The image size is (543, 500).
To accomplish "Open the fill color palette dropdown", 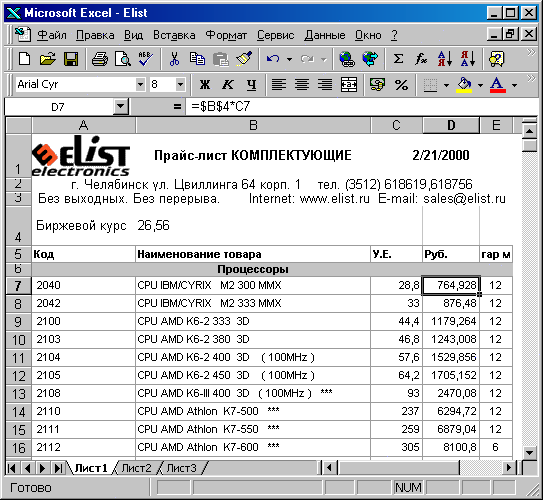I will (480, 84).
